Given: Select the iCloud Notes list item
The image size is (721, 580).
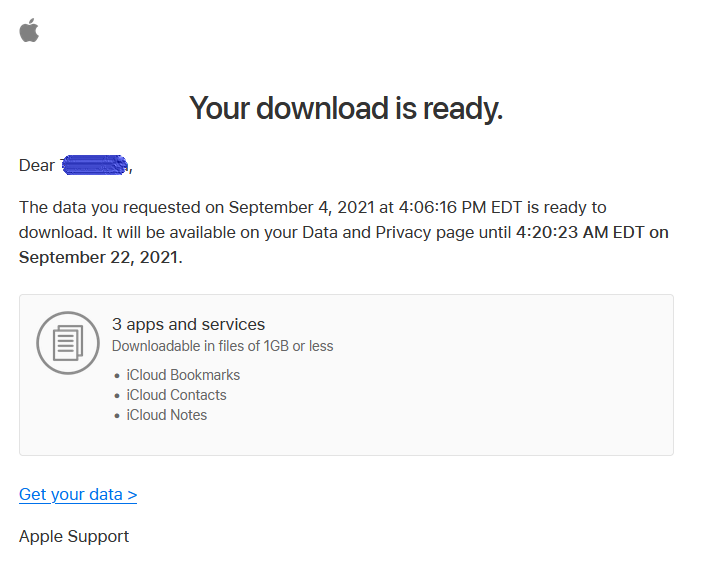Looking at the screenshot, I should [x=166, y=415].
